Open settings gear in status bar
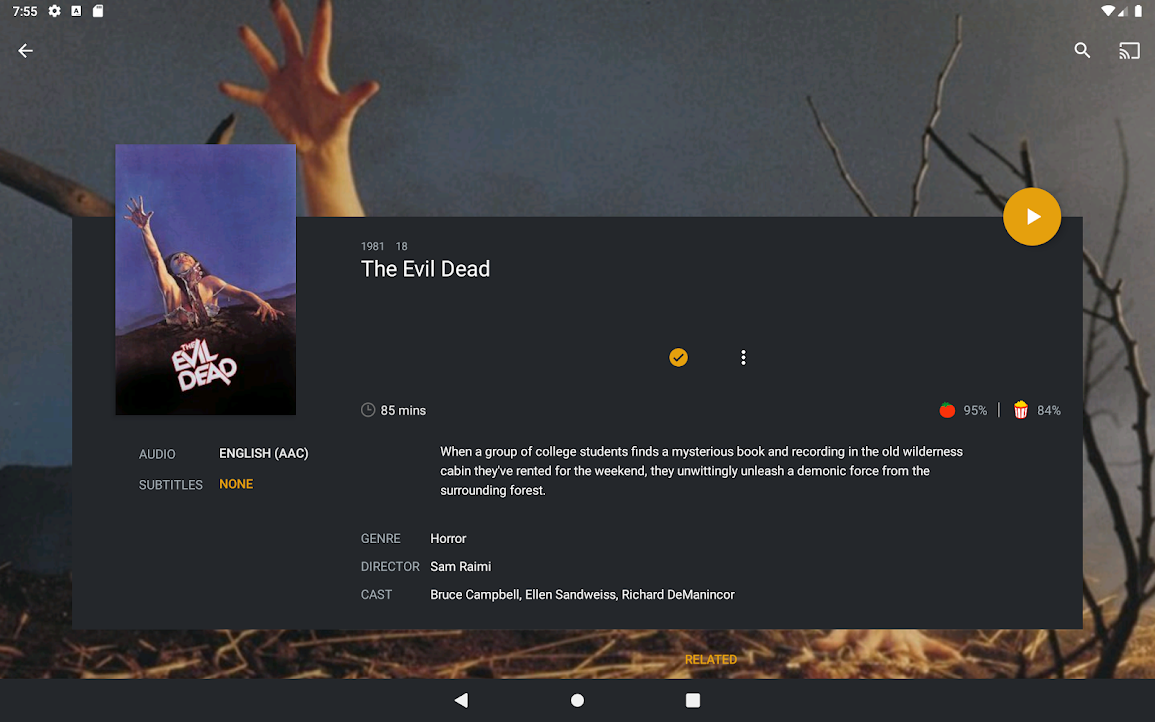This screenshot has width=1155, height=722. 55,11
